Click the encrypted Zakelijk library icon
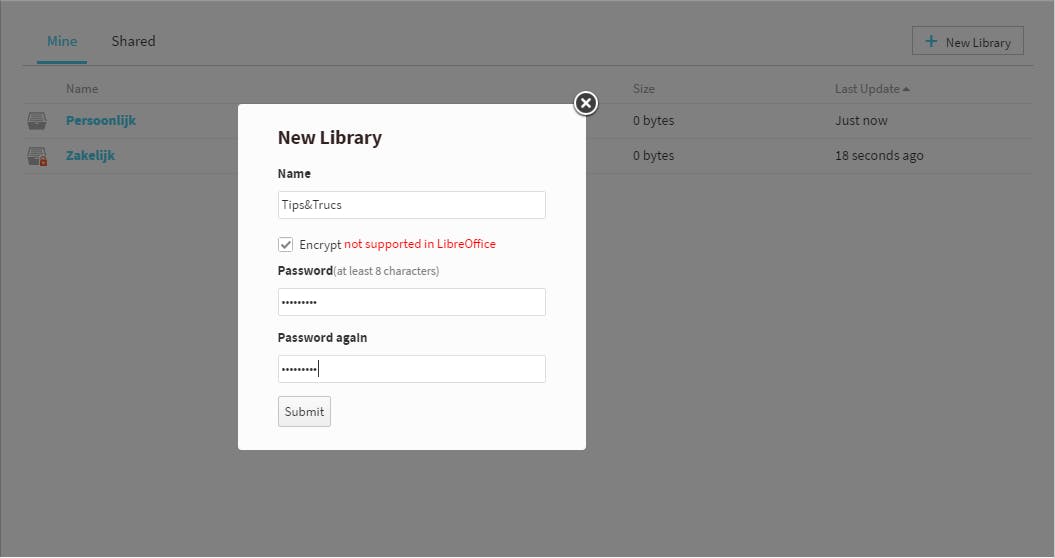 (x=37, y=156)
